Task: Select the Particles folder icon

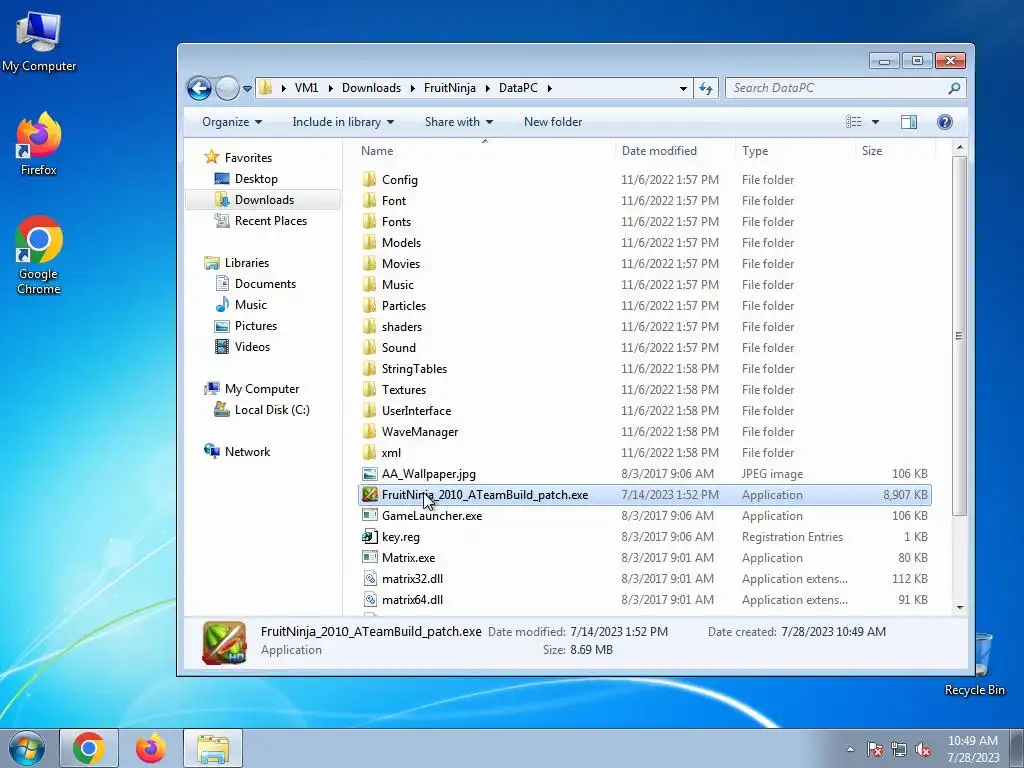Action: (370, 305)
